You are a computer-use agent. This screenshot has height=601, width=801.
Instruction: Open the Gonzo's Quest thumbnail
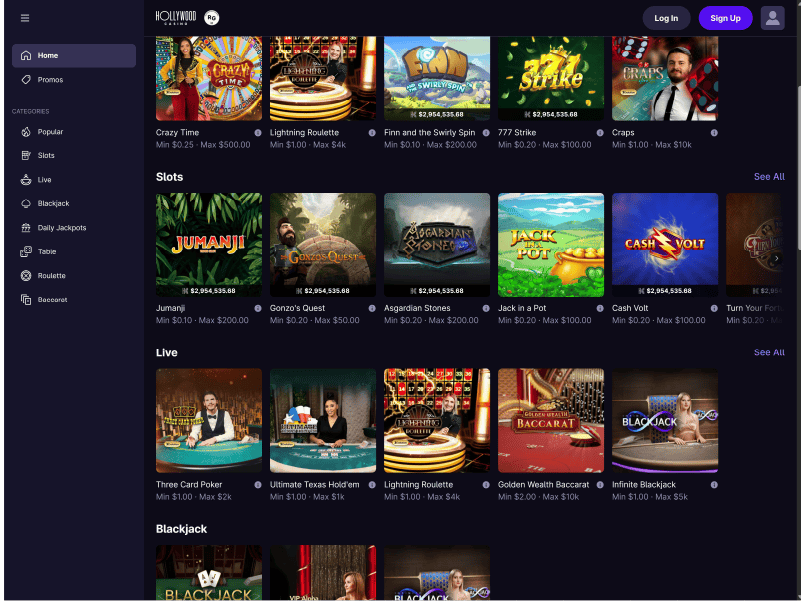coord(323,245)
